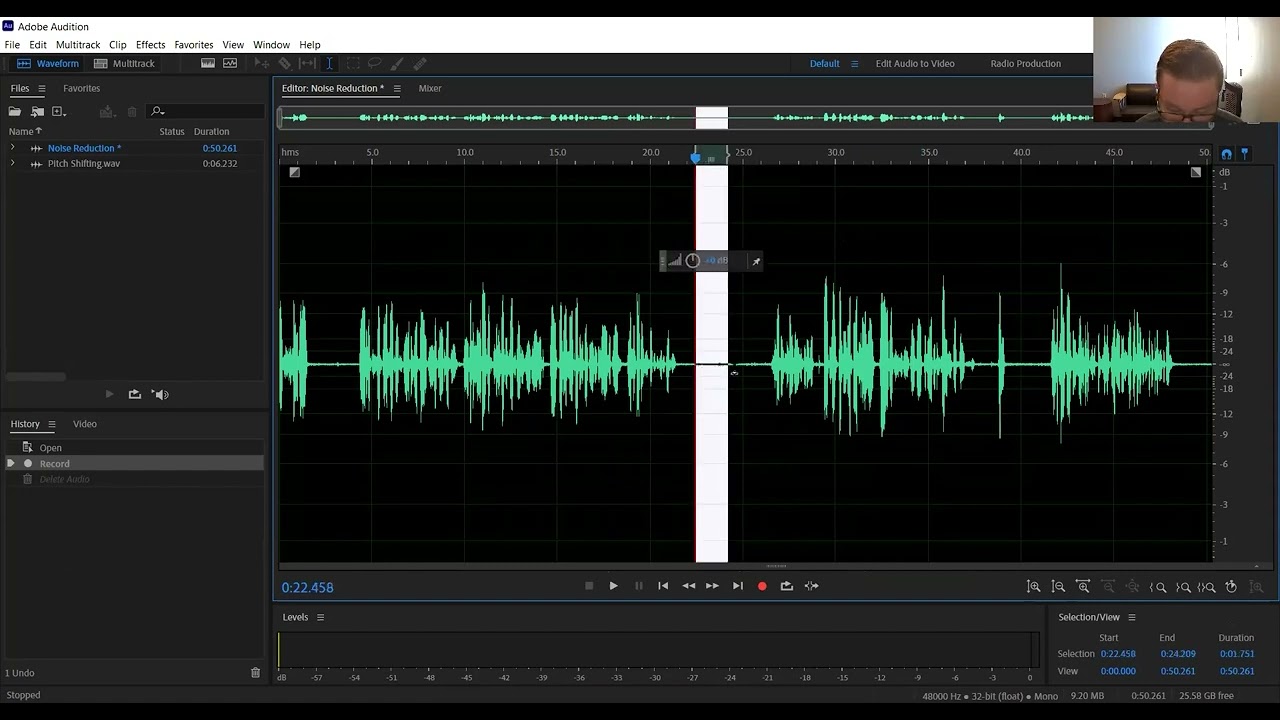Sort files by the Duration column

click(211, 131)
